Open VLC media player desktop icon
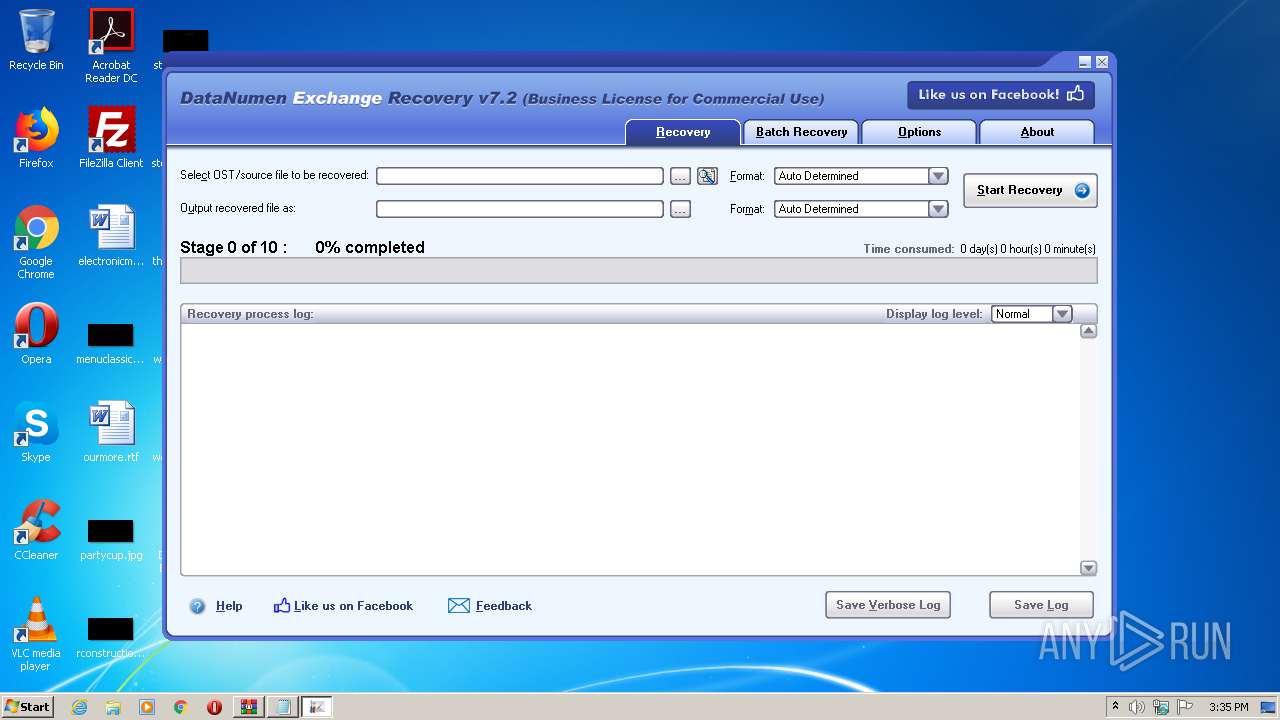The height and width of the screenshot is (720, 1280). click(x=36, y=634)
